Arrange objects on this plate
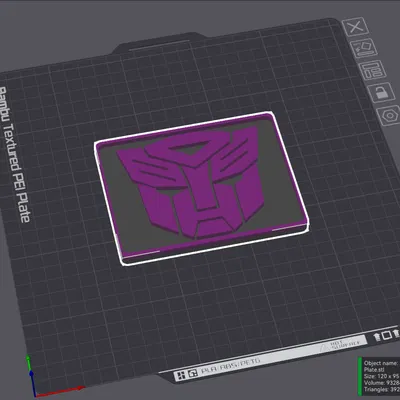 [372, 70]
